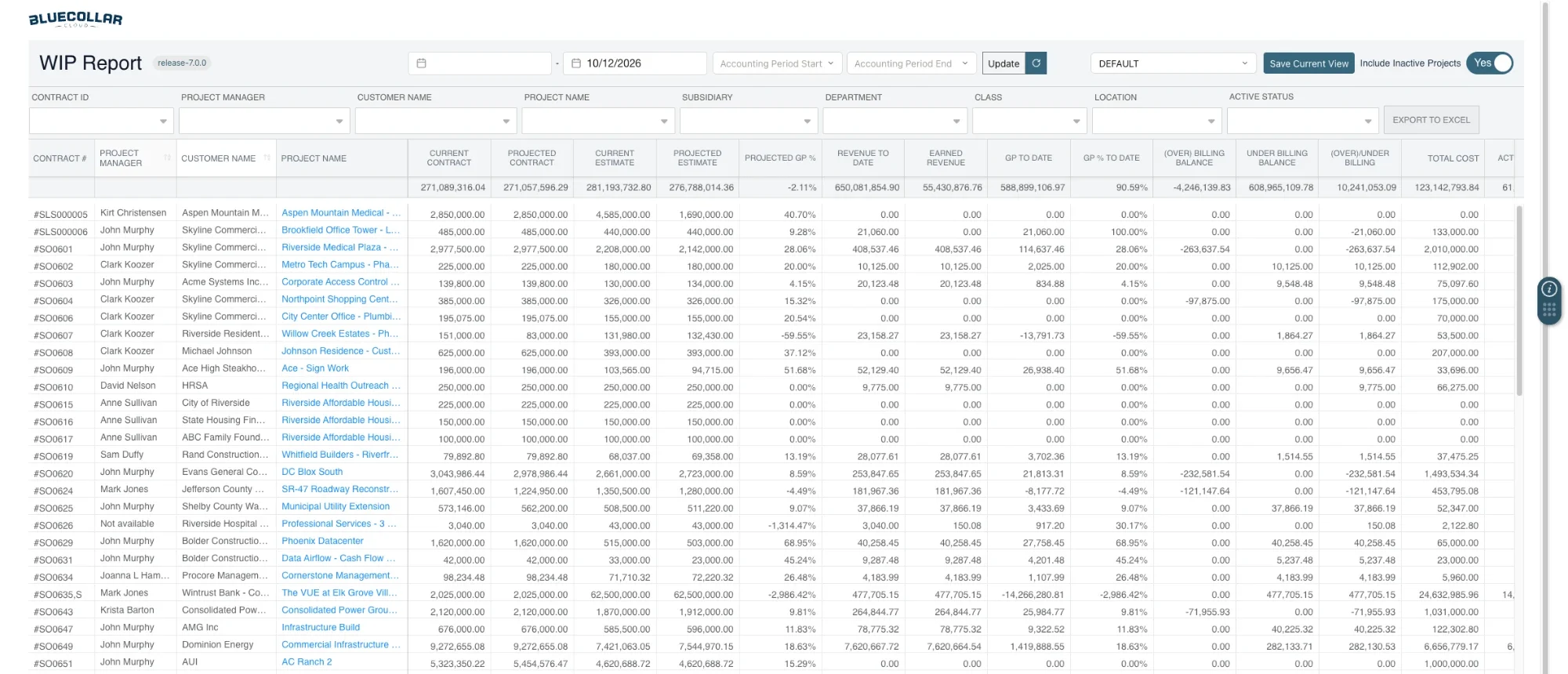Screen dimensions: 1568x674
Task: Expand the Active Status filter dropdown
Action: [1302, 121]
